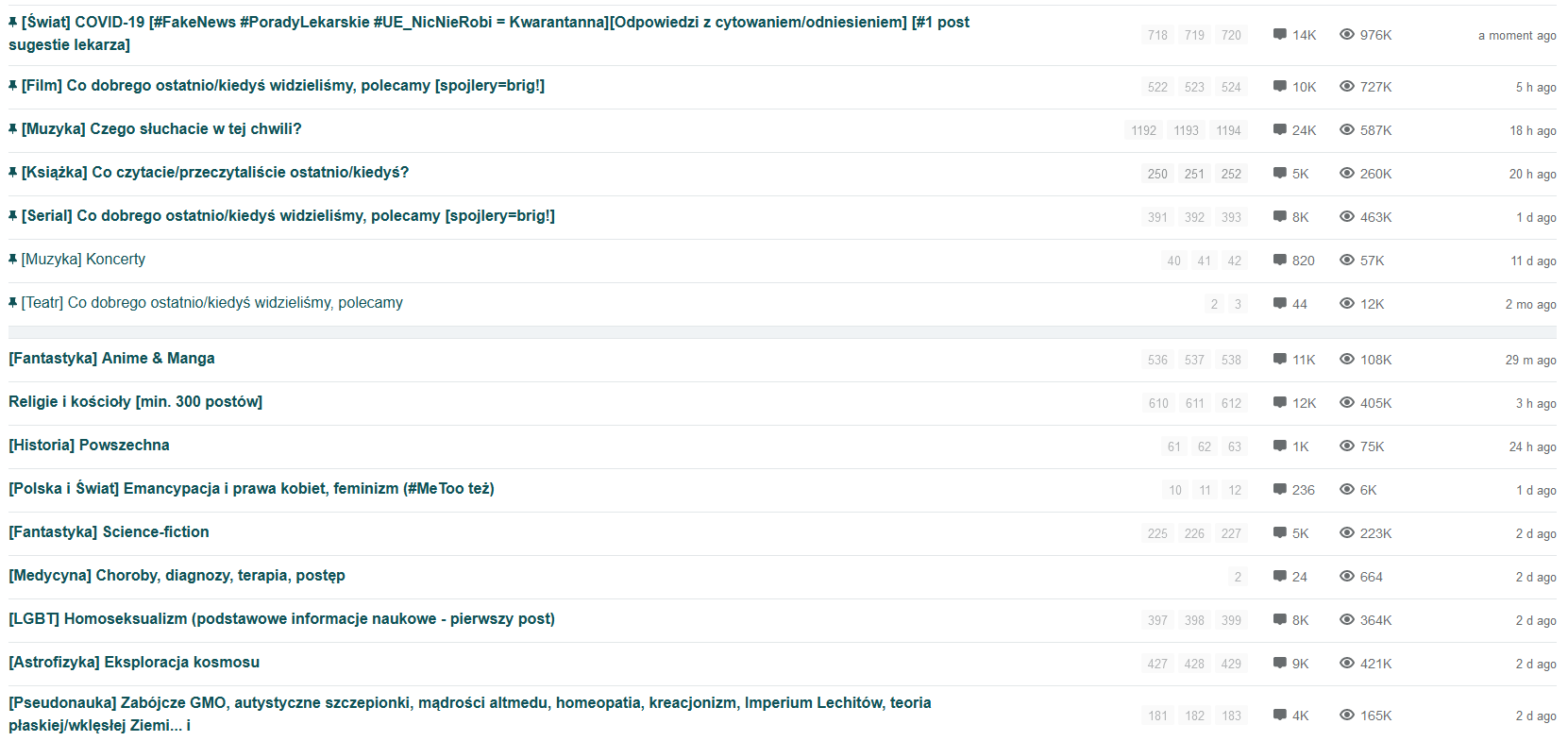Screen dimensions: 1568x741
Task: Click the comment icon beside 11K in Anime row
Action: 1280,360
